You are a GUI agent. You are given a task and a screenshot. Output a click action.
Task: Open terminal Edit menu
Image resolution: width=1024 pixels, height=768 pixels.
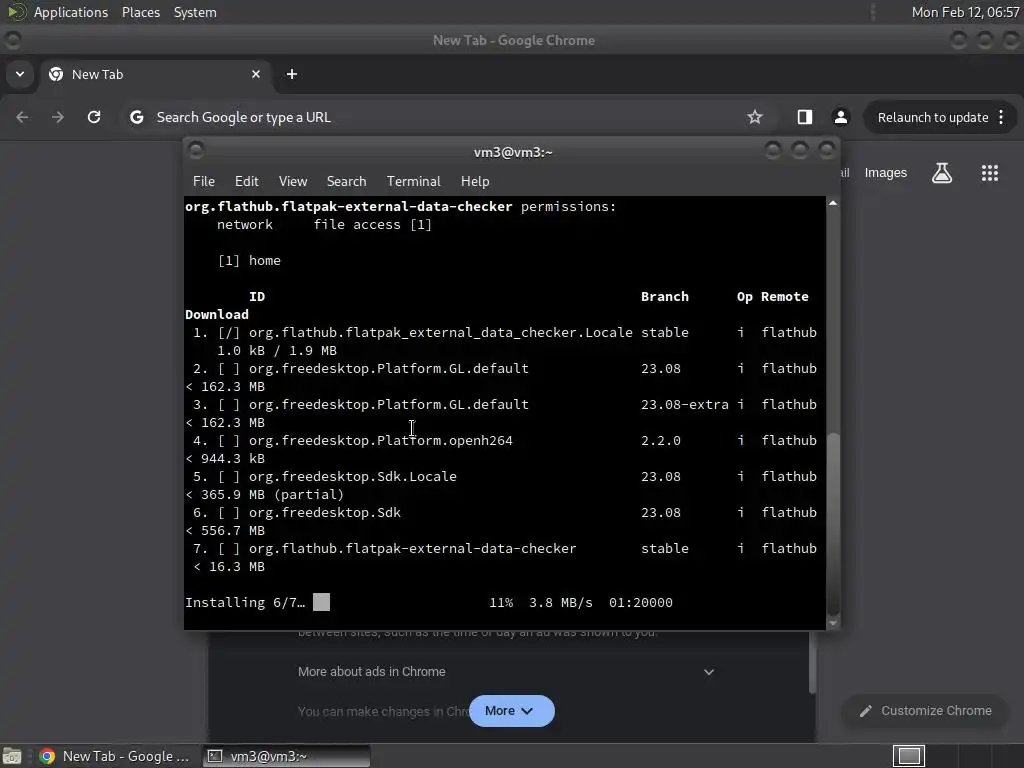[x=246, y=181]
